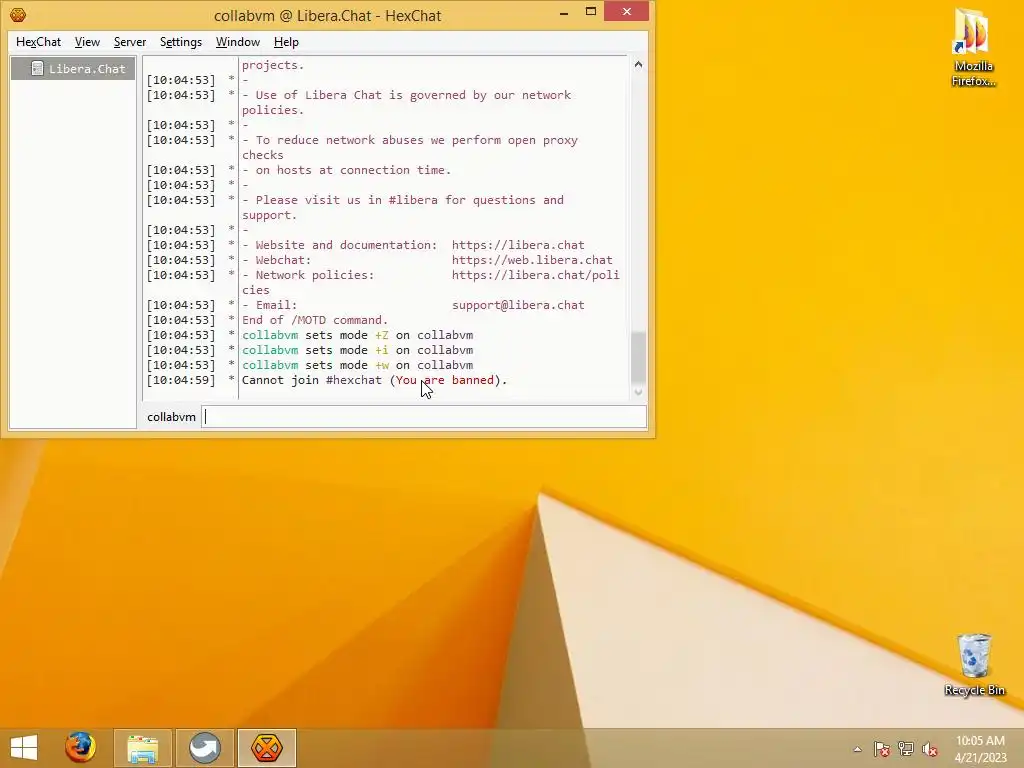
Task: Open the Window menu
Action: coord(238,42)
